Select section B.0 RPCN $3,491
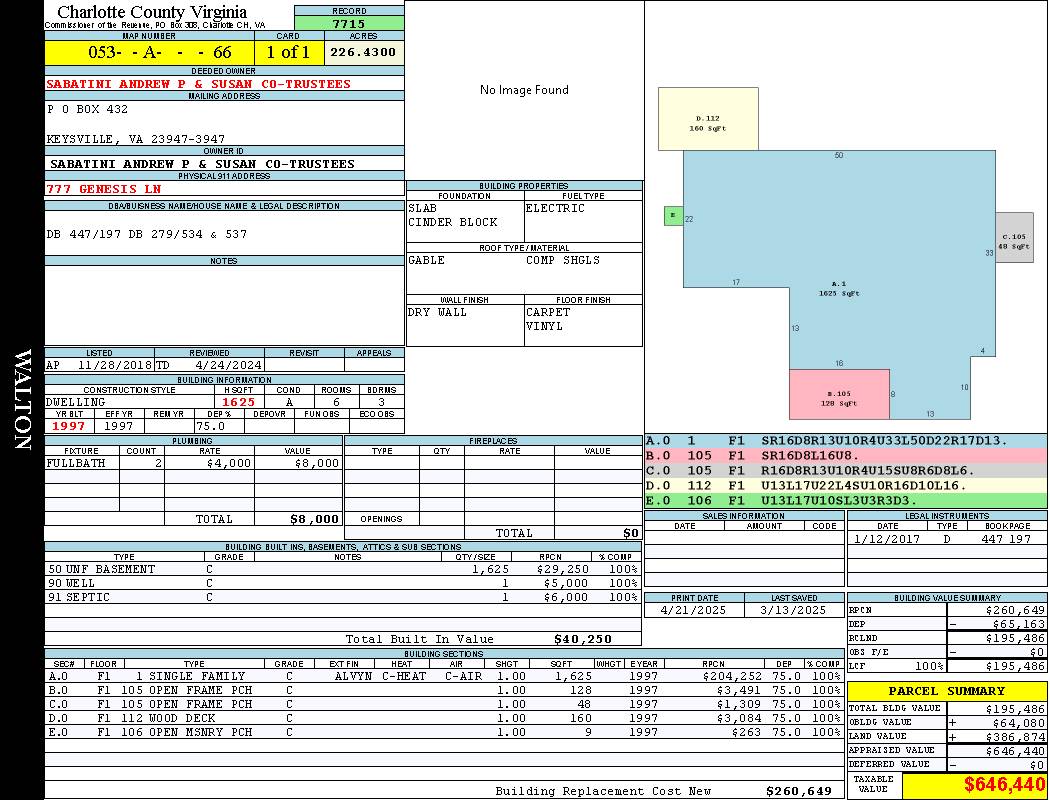This screenshot has height=800, width=1050. click(739, 691)
